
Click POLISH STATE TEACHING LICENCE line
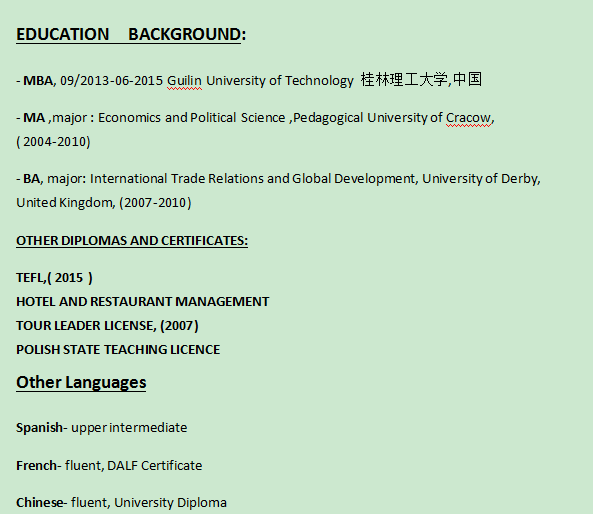[118, 349]
